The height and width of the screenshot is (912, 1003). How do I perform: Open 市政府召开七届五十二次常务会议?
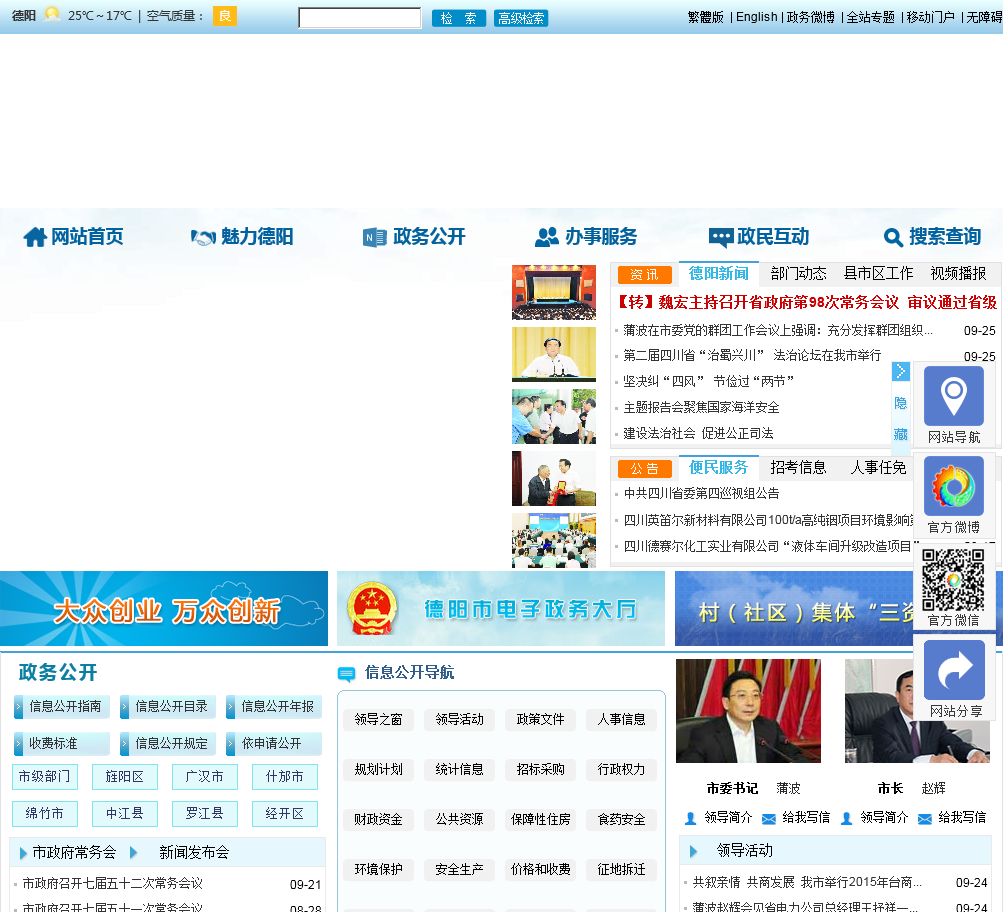pyautogui.click(x=113, y=884)
